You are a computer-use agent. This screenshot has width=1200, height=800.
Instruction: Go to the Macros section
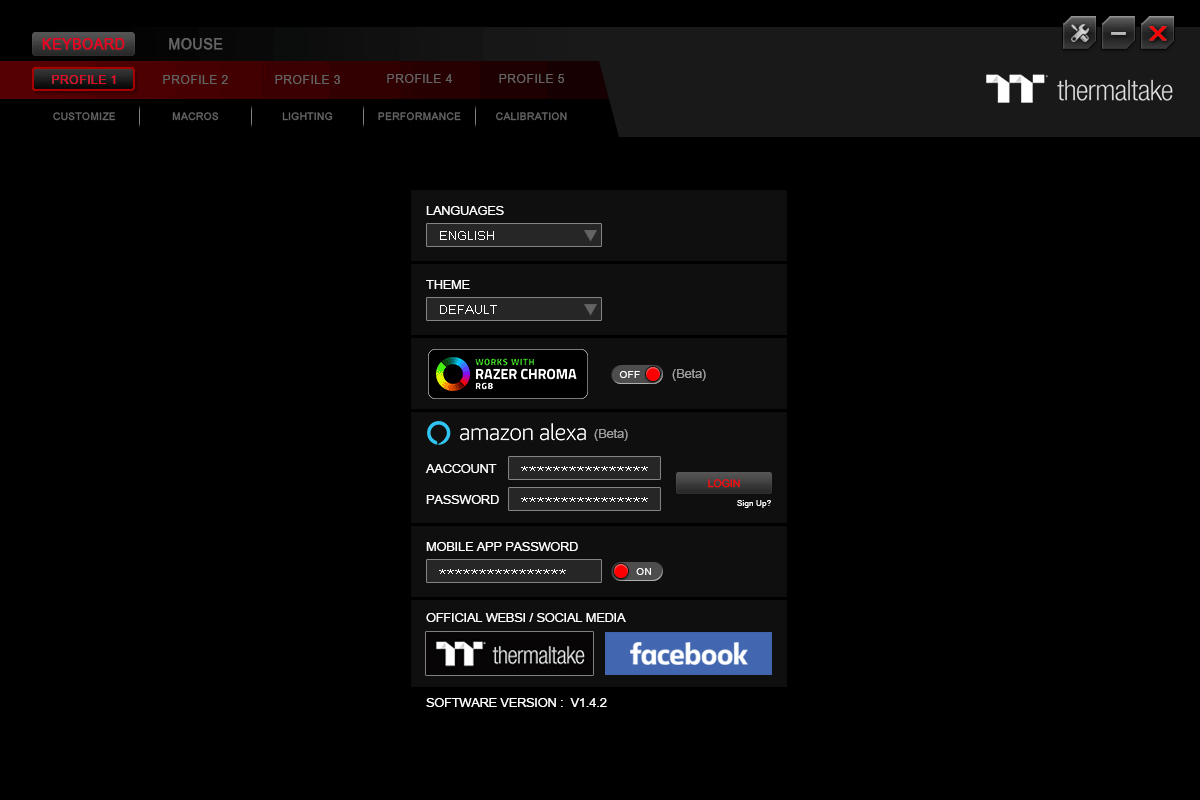(x=195, y=116)
